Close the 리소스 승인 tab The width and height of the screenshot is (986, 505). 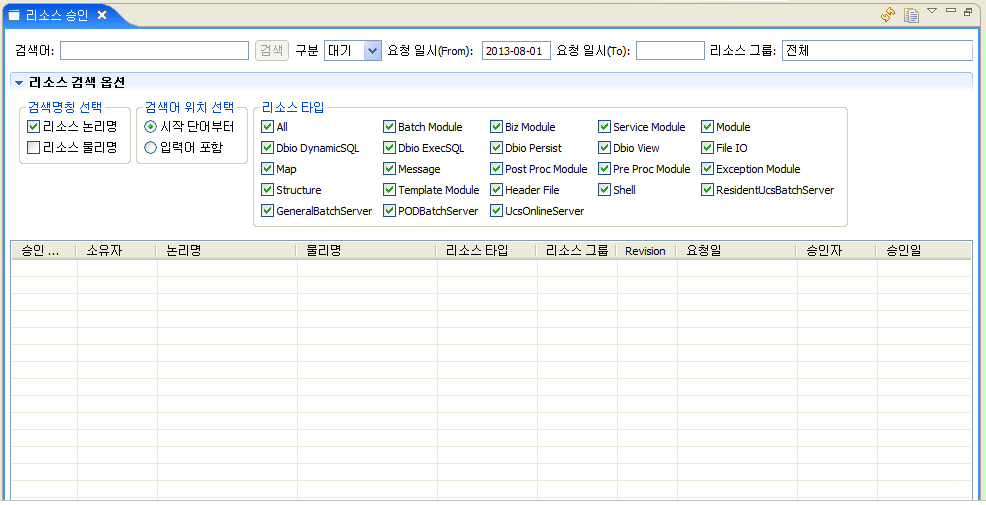102,15
